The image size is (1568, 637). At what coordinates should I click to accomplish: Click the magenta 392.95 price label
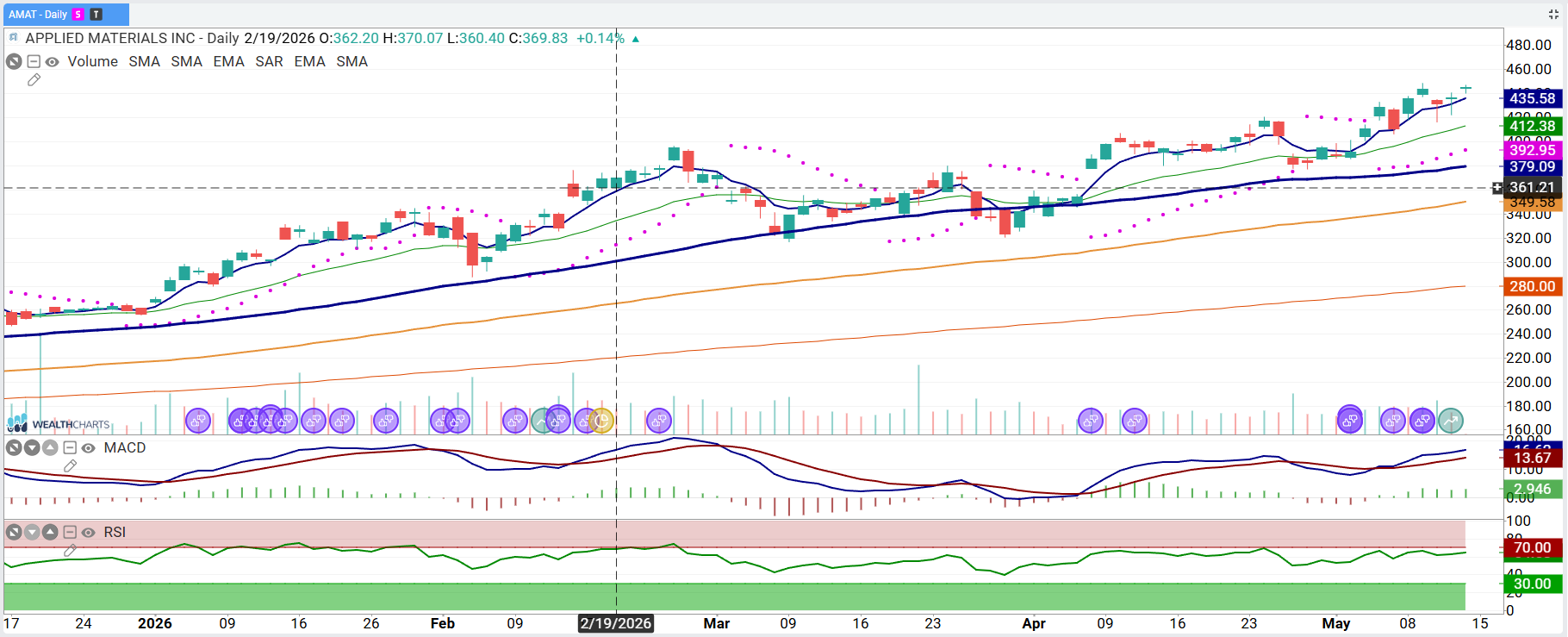(1533, 150)
